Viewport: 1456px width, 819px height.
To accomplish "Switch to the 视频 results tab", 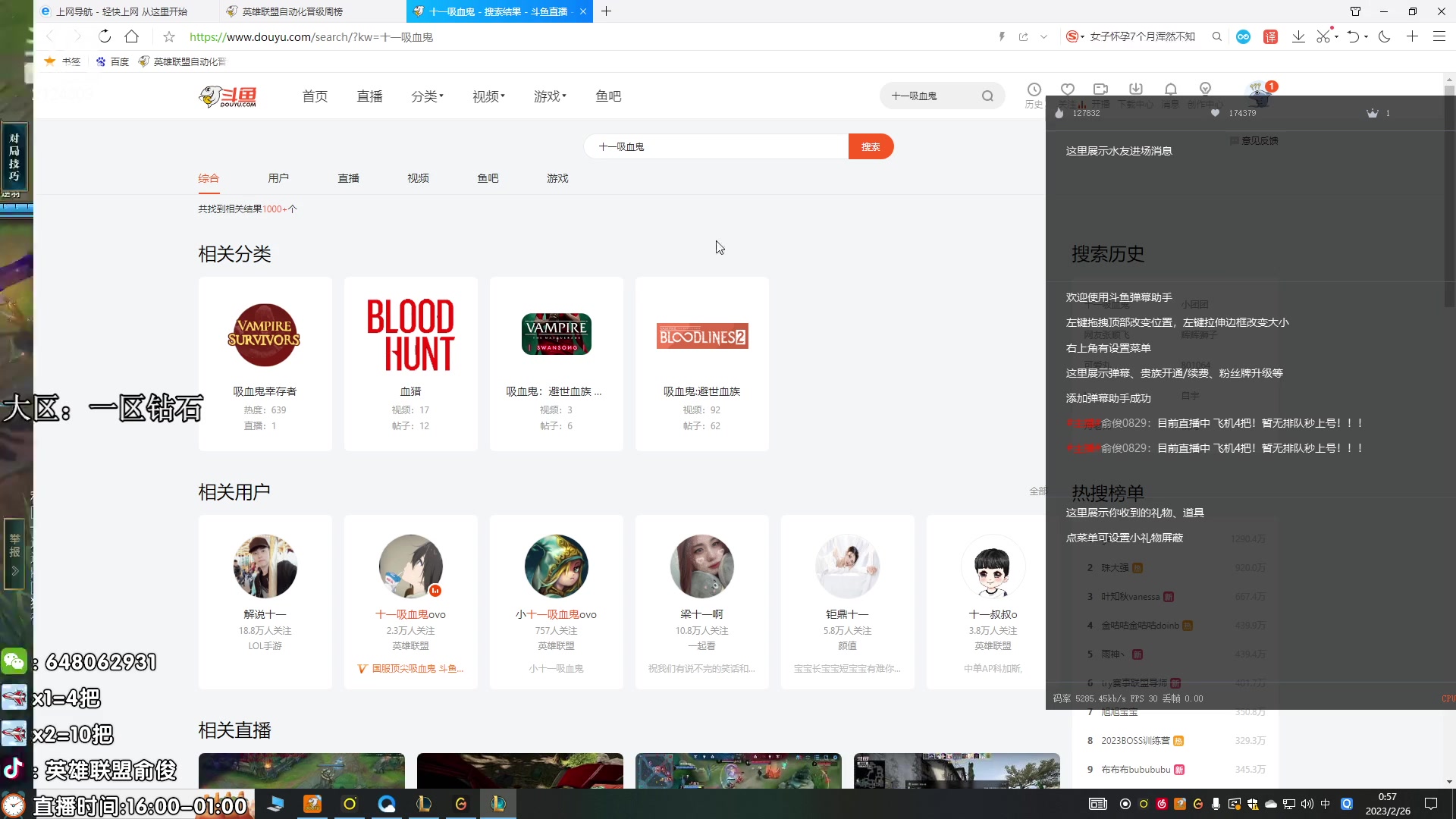I will tap(418, 178).
